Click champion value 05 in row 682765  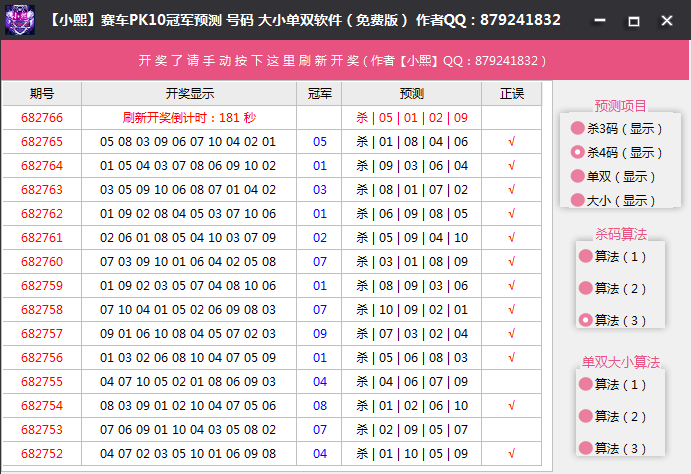coord(320,141)
